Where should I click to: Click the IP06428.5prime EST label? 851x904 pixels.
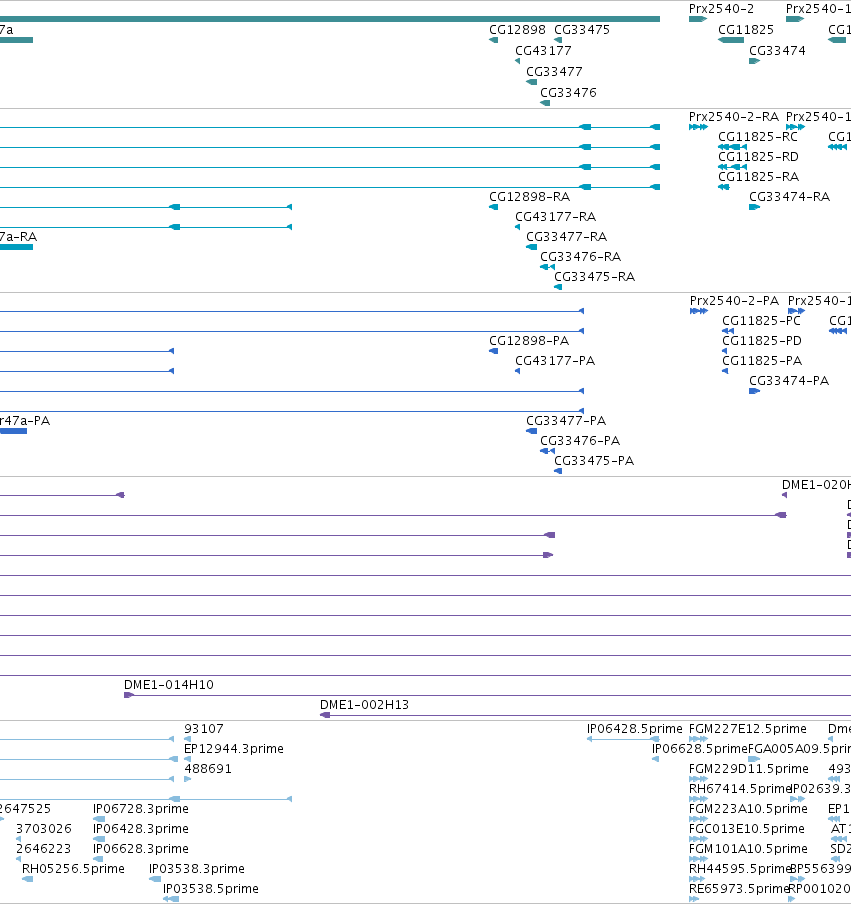(x=634, y=729)
